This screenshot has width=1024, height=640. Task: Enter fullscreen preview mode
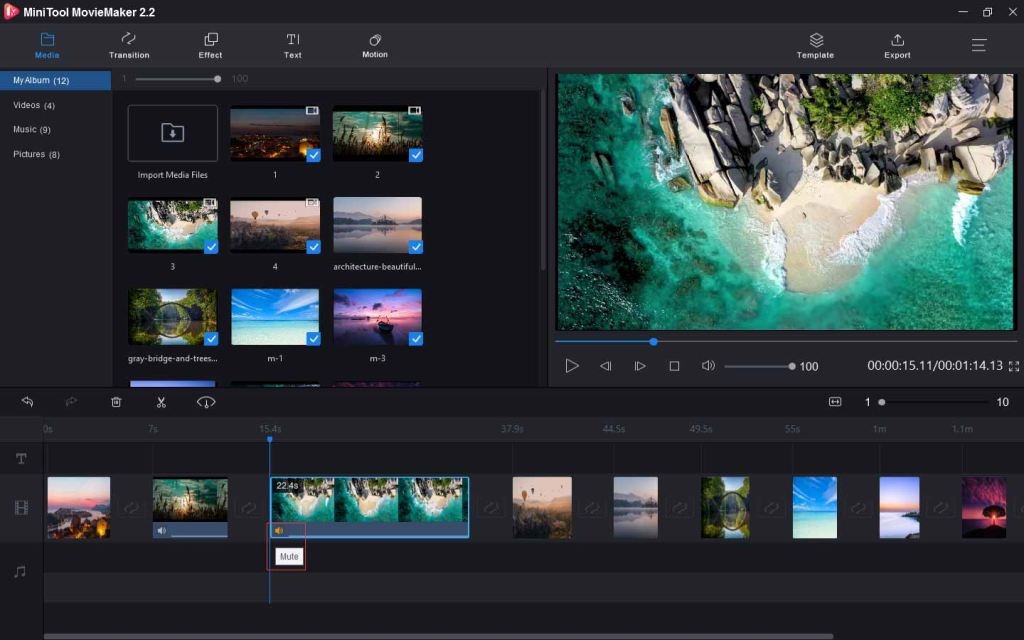point(1013,366)
